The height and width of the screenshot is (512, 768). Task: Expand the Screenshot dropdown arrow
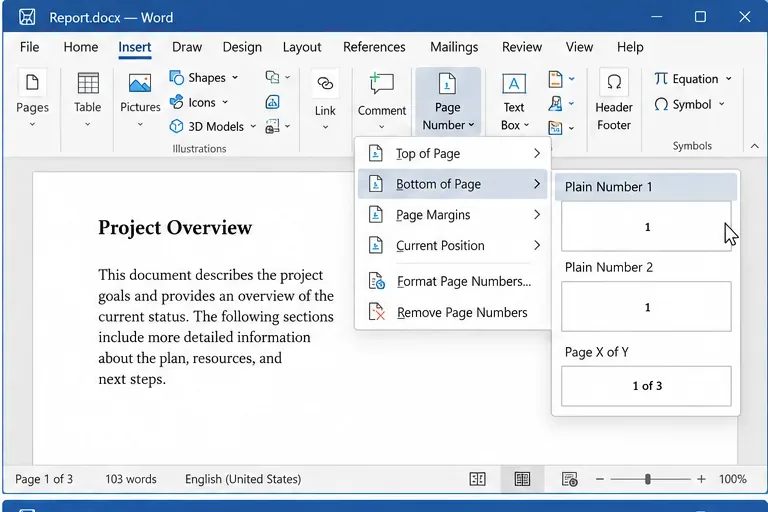(288, 126)
